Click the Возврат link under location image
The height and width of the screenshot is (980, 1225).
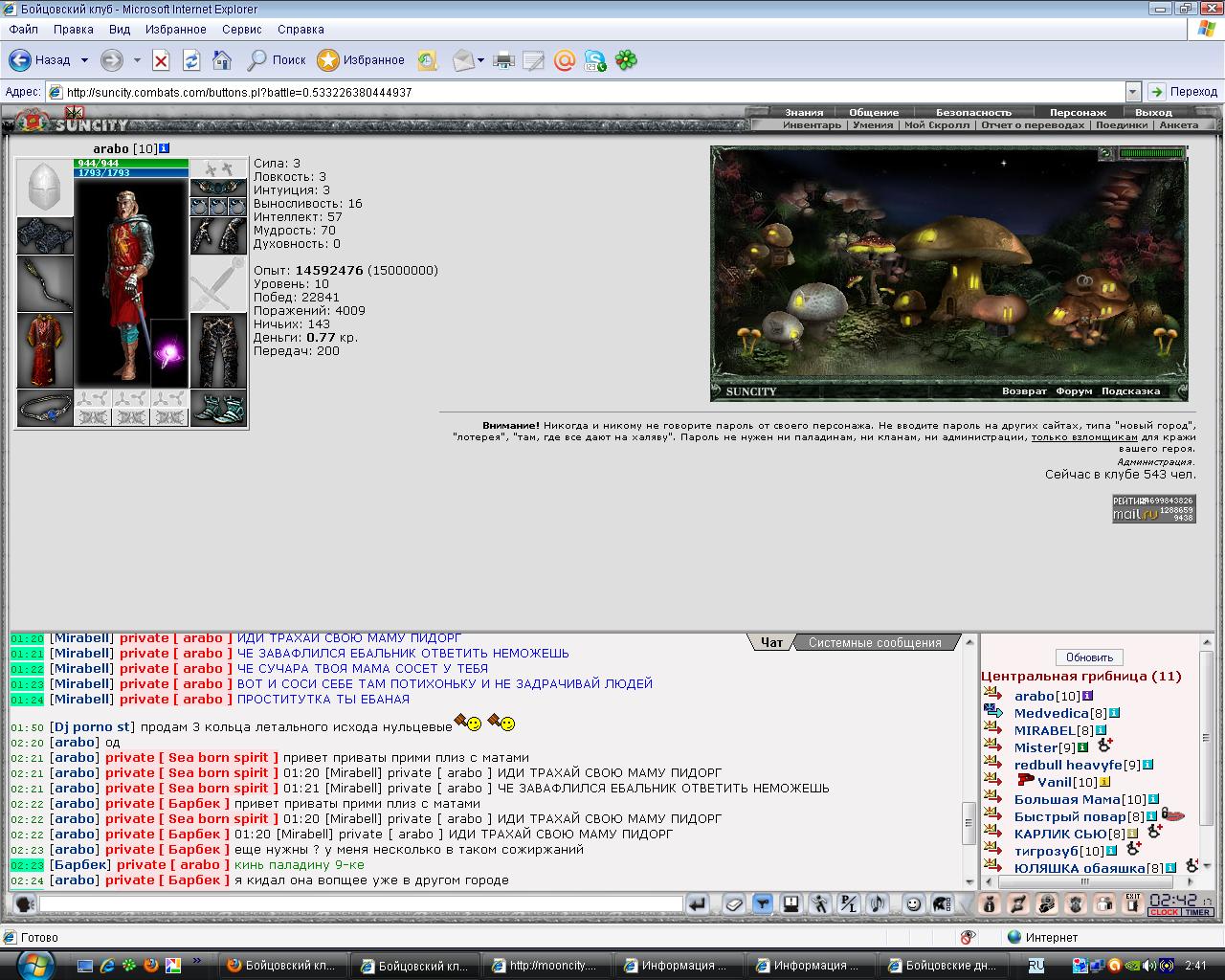[x=1024, y=390]
